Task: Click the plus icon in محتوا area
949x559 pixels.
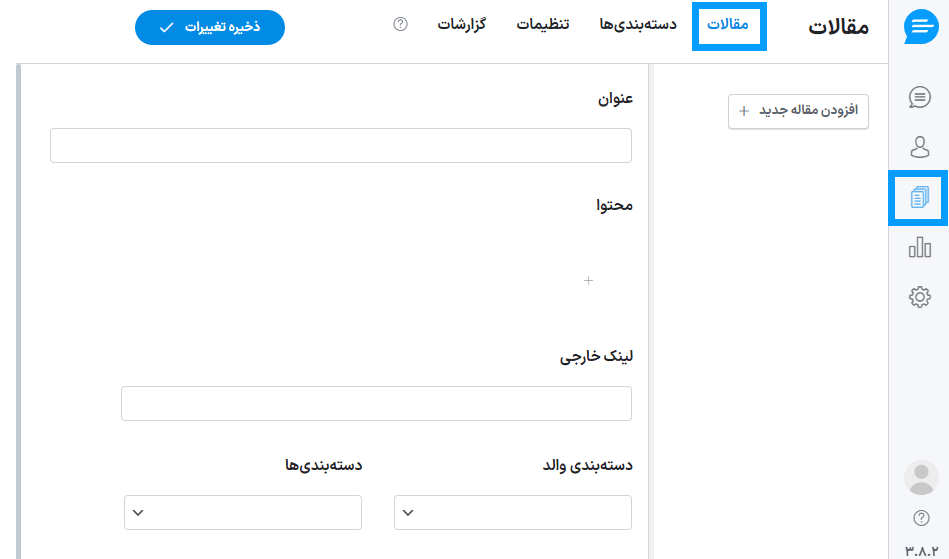Action: point(588,281)
